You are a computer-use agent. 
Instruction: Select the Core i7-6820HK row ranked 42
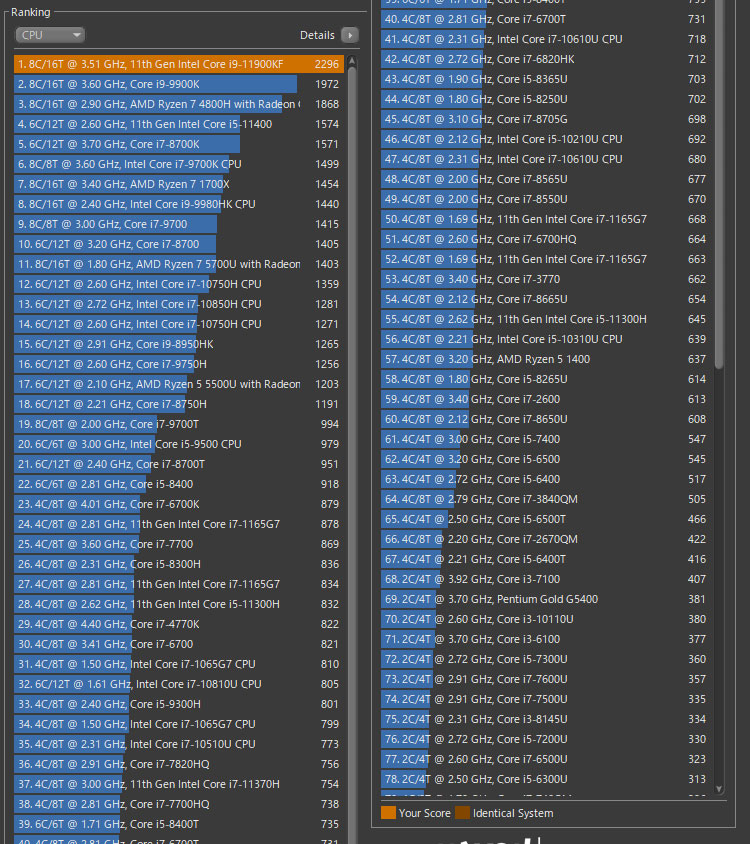pos(545,59)
